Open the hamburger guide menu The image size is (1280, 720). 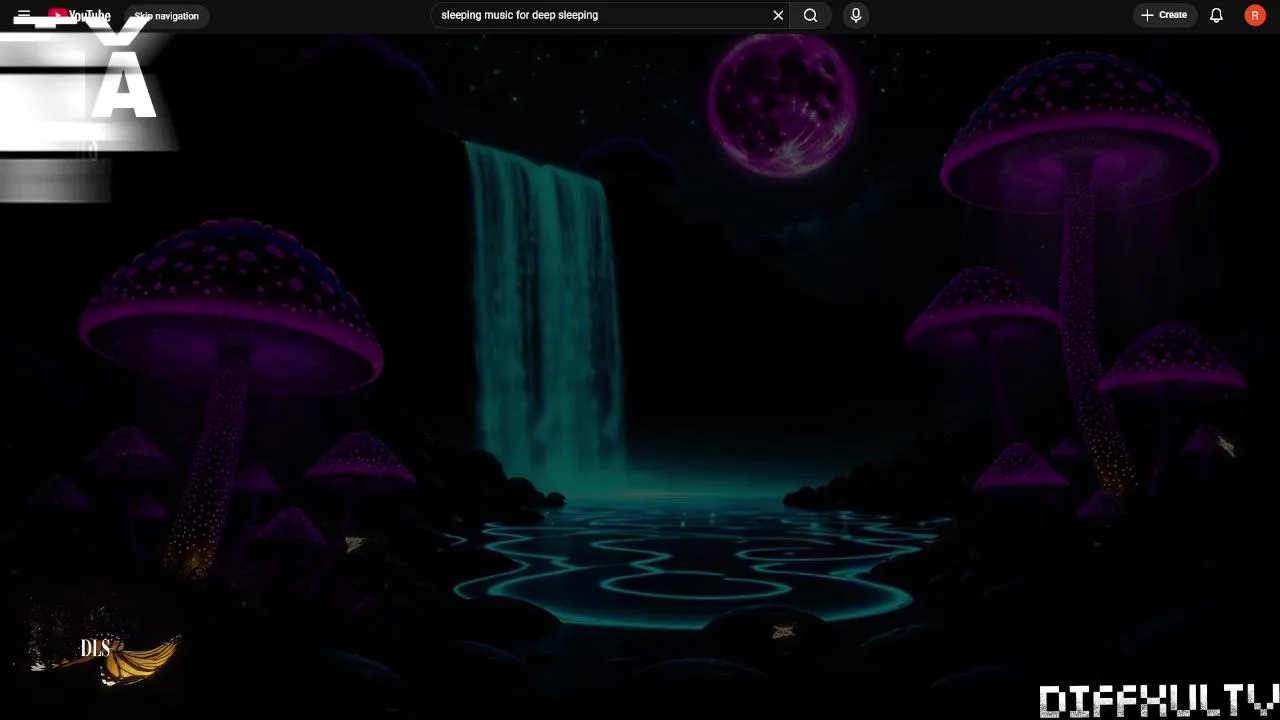click(x=23, y=15)
